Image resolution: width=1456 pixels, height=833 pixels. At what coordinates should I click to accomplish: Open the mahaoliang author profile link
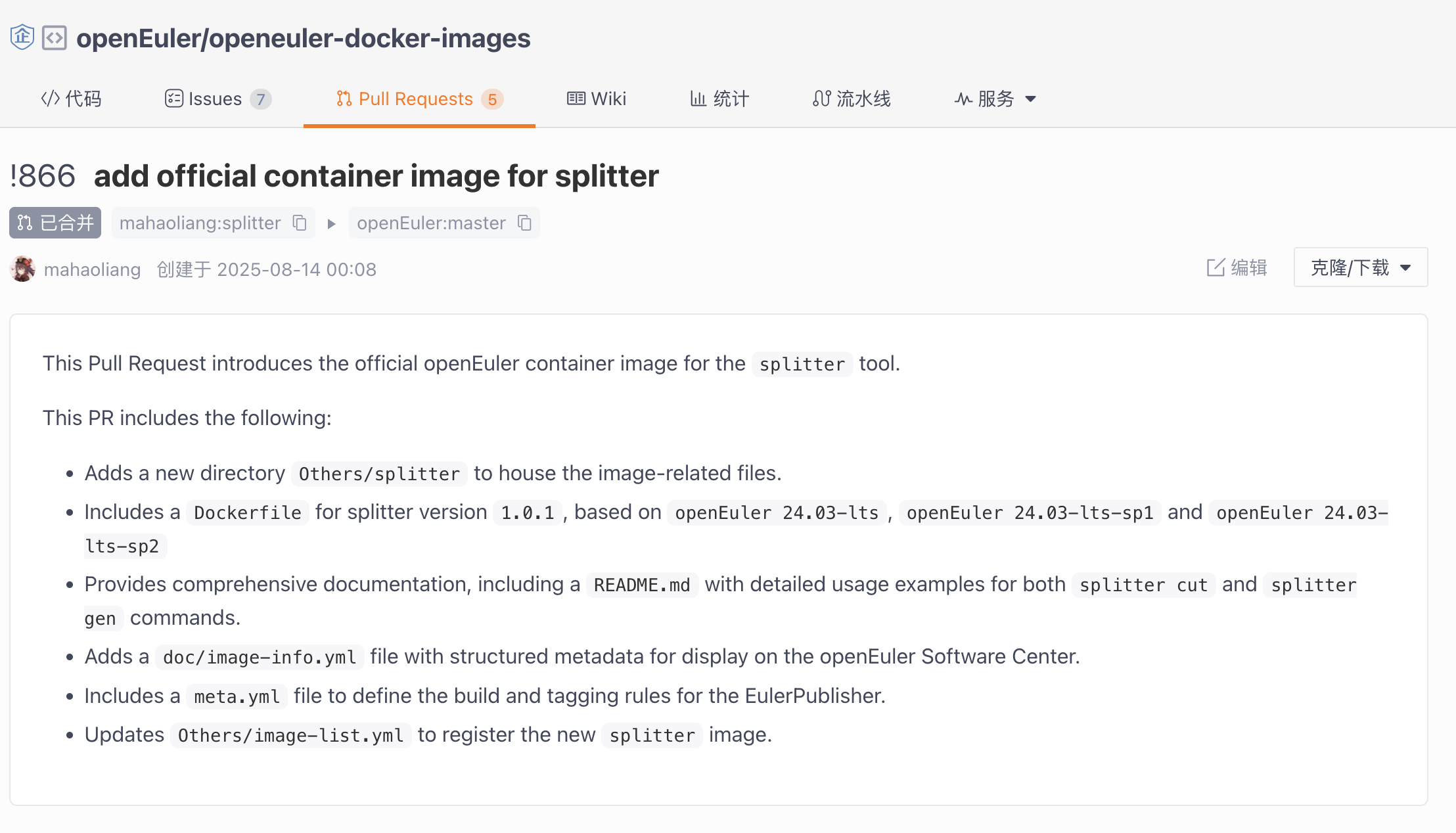coord(93,269)
